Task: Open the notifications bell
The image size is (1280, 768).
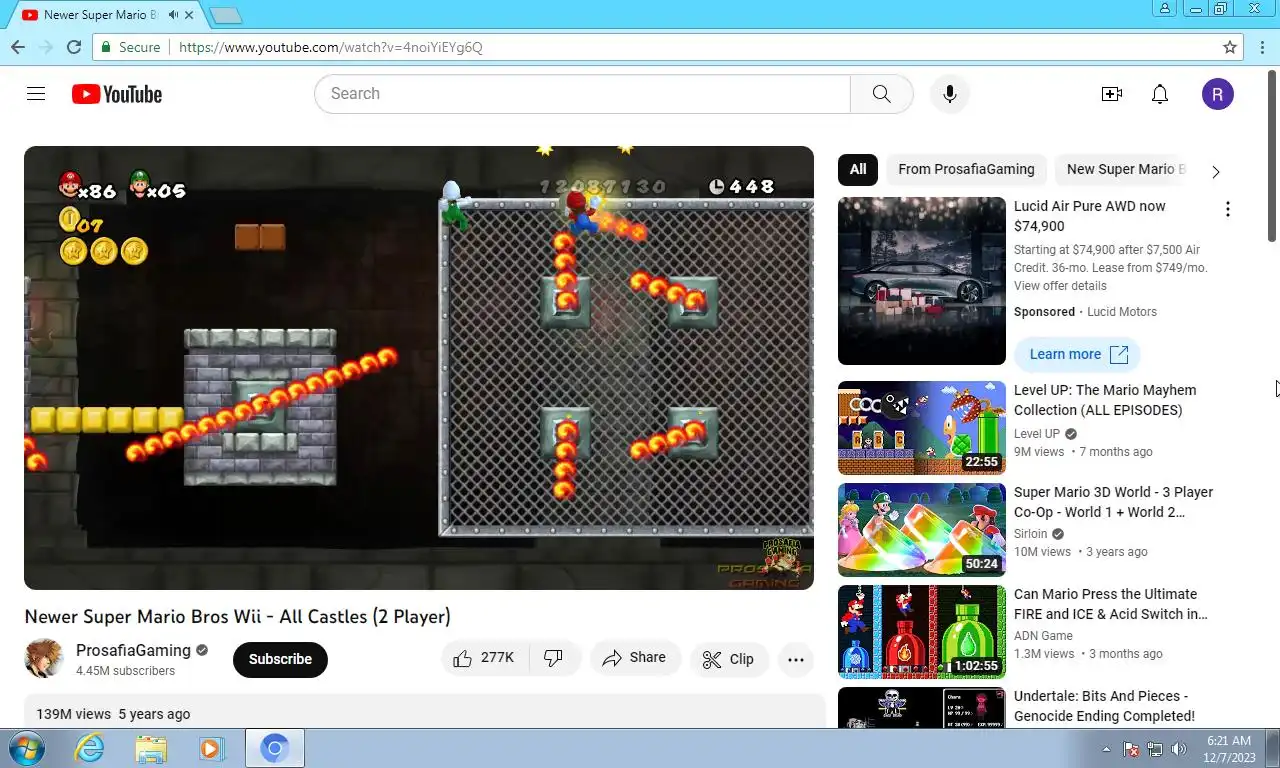Action: [x=1160, y=94]
